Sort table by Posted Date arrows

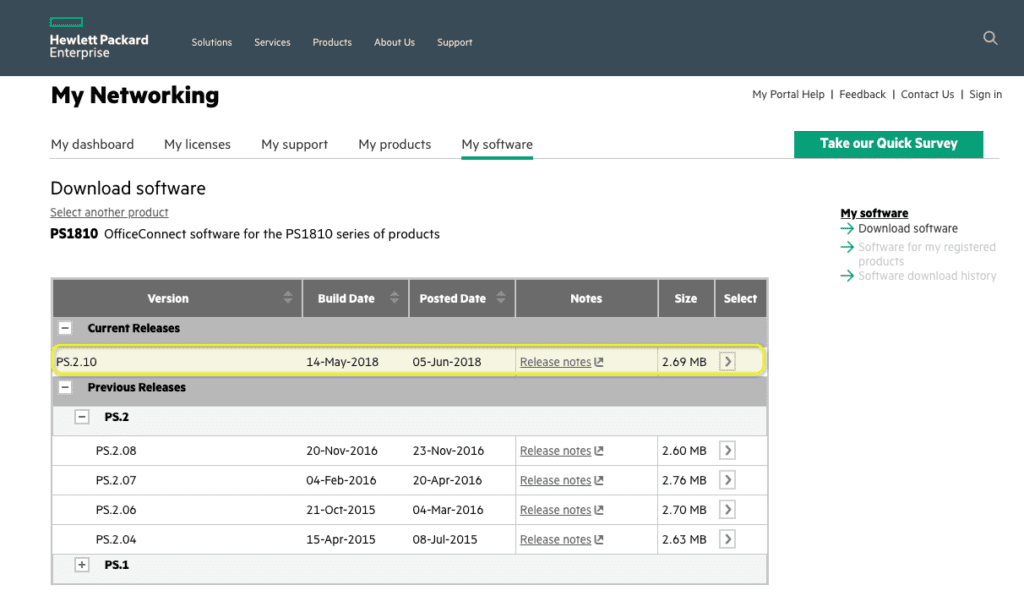tap(501, 298)
